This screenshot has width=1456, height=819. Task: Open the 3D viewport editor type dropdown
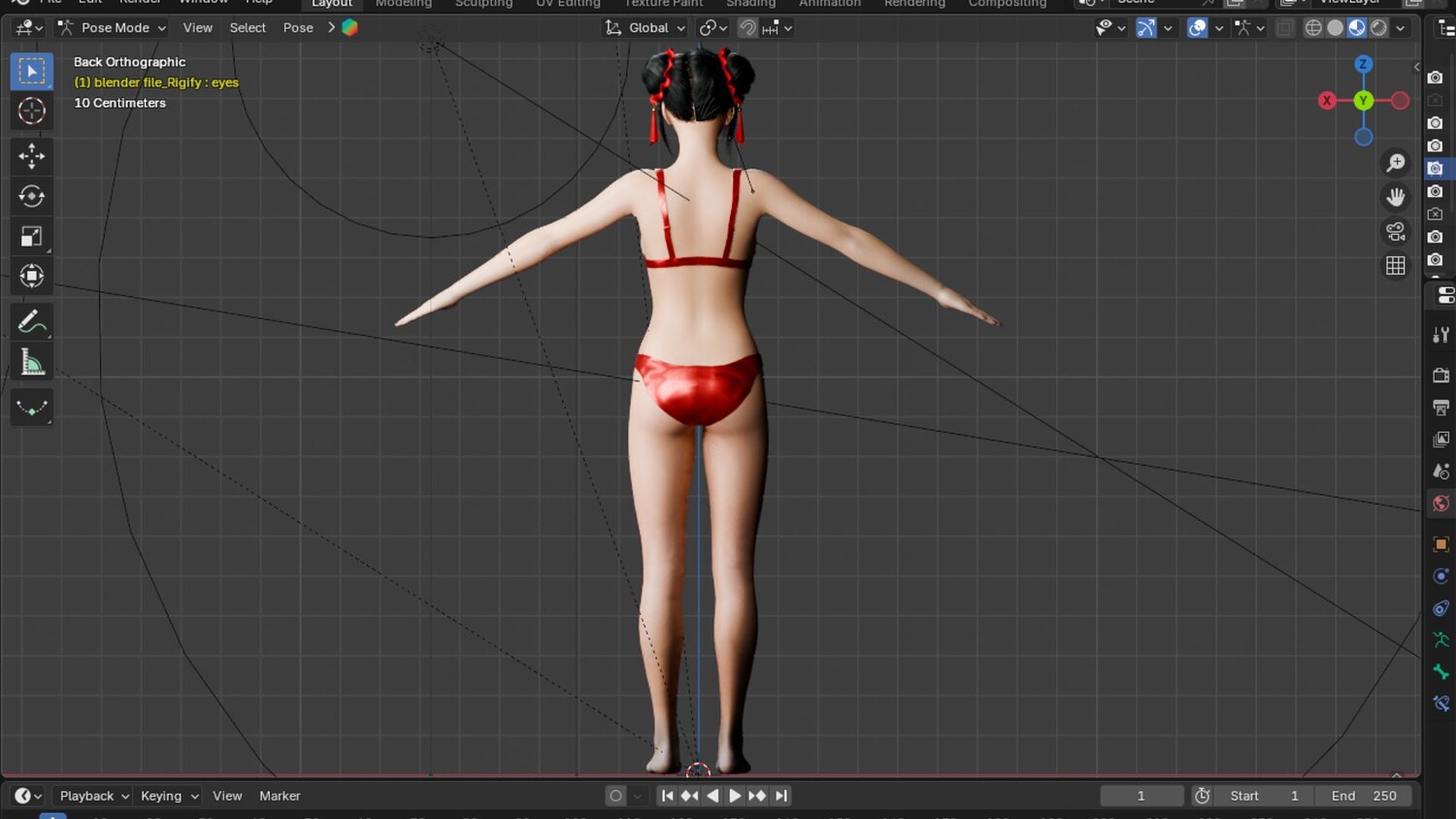tap(29, 28)
